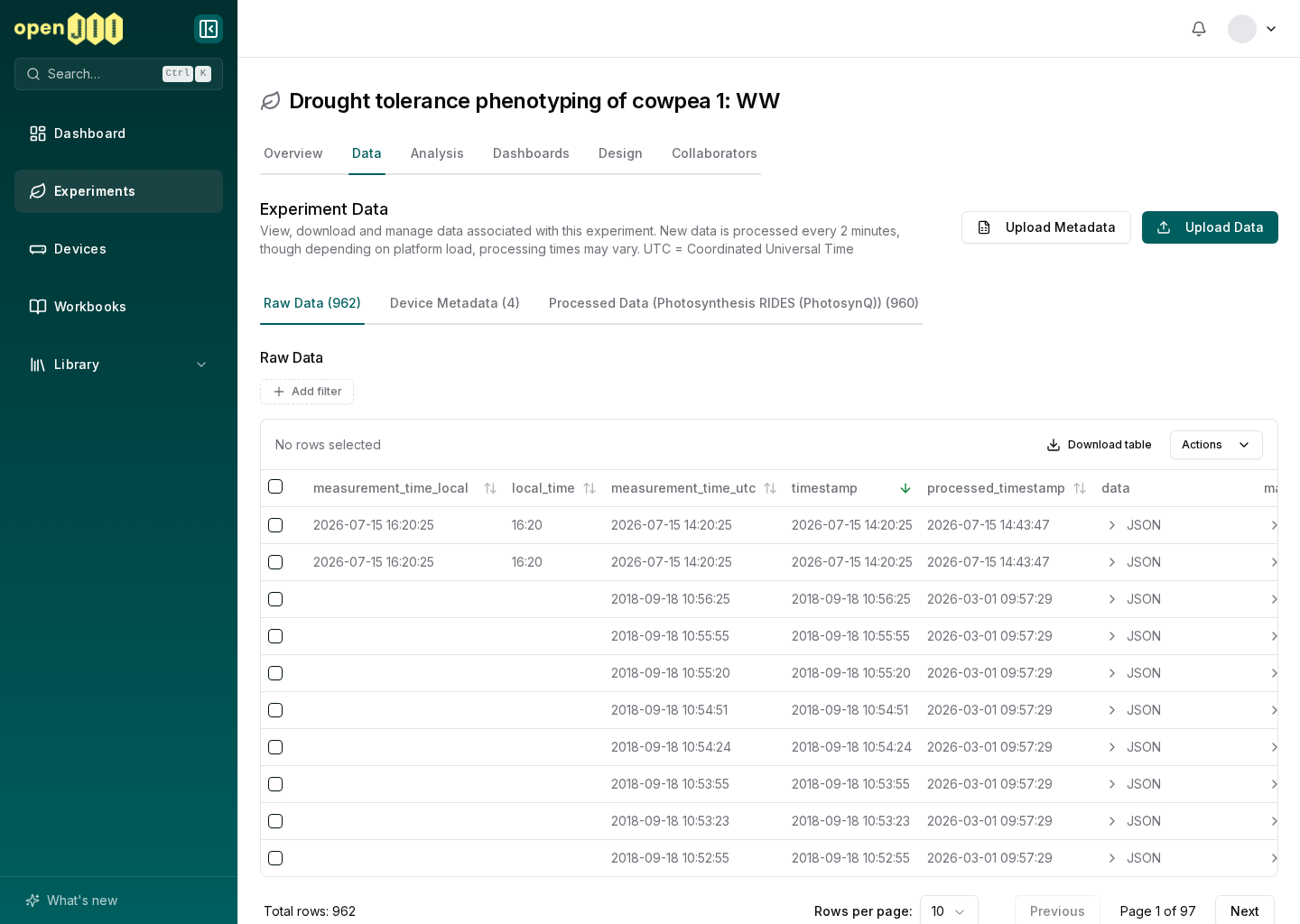Screen dimensions: 1300x924
Task: Click the Search magnifier icon
Action: [33, 74]
